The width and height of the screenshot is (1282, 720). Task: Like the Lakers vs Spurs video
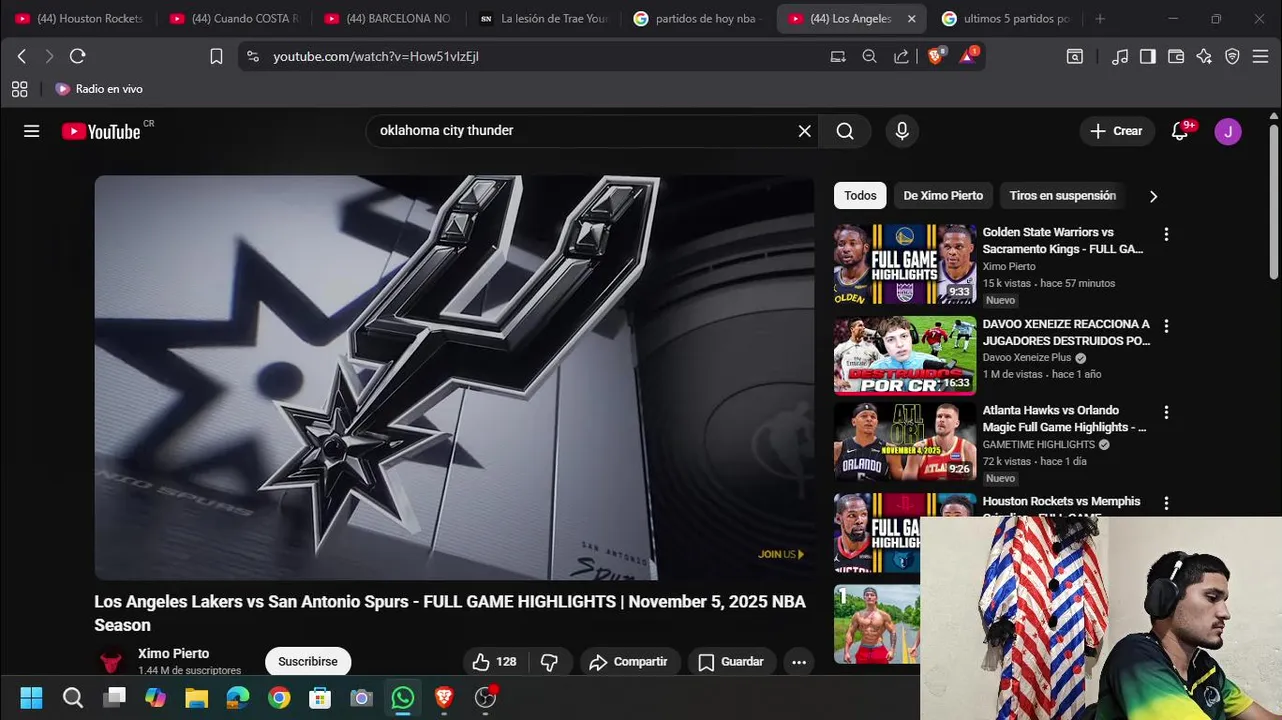(494, 662)
